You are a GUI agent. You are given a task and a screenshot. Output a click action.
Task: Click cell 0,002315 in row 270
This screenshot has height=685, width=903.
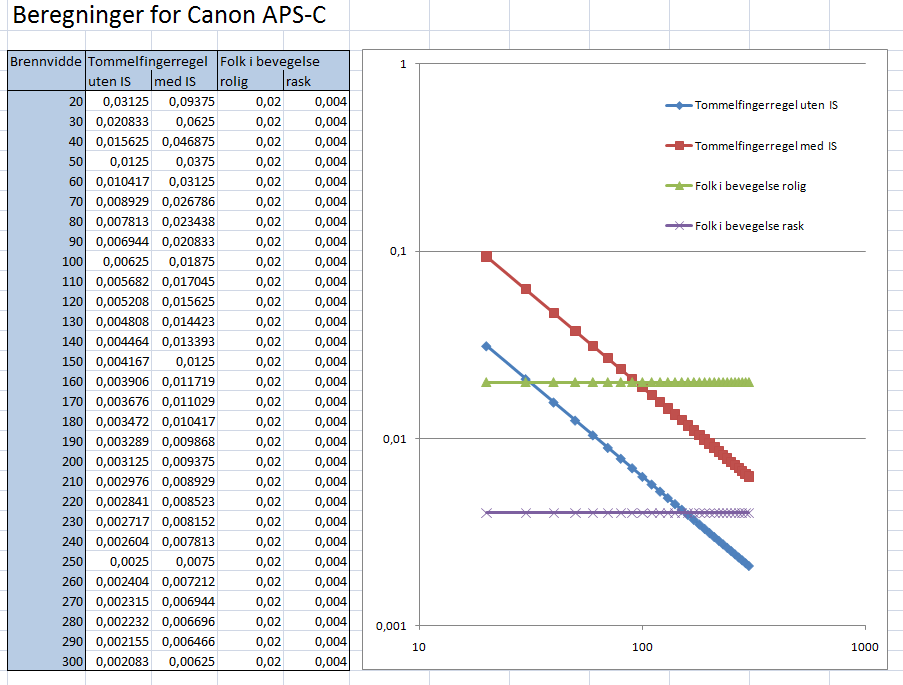(x=119, y=601)
